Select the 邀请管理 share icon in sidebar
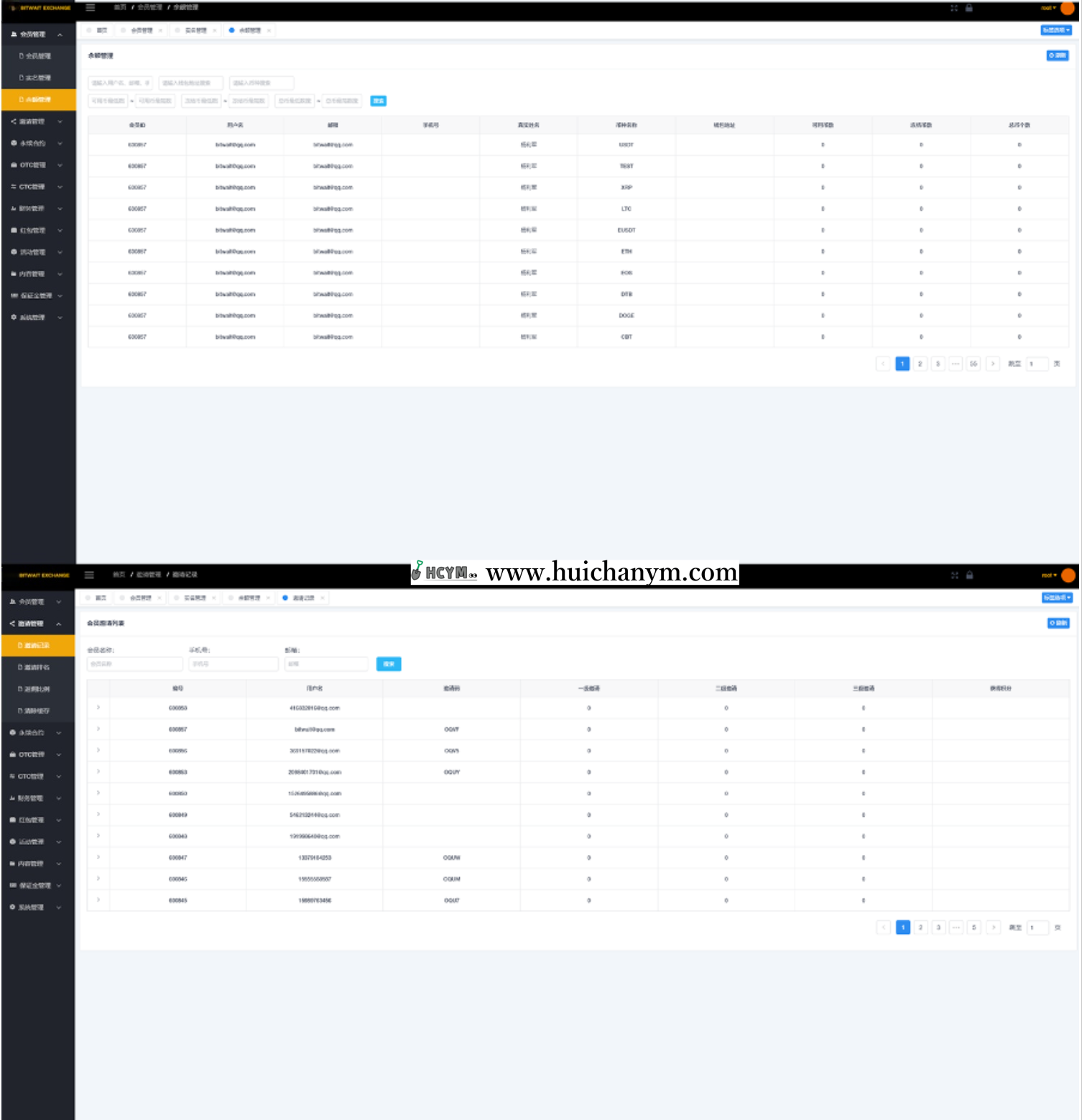 tap(12, 121)
